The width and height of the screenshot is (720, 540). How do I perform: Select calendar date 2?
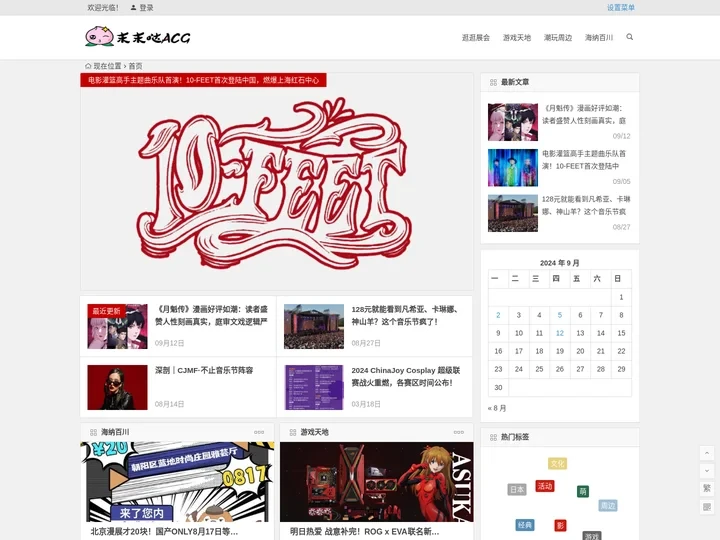pyautogui.click(x=498, y=315)
